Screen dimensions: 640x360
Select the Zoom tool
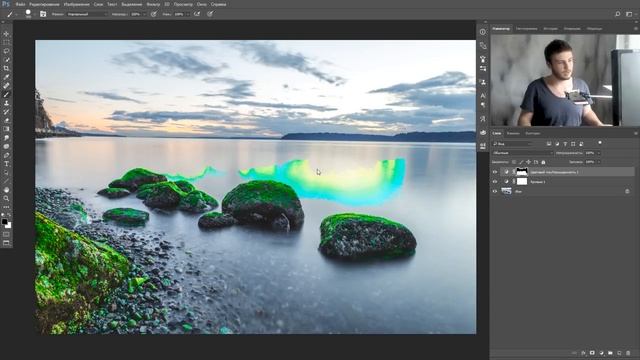click(6, 198)
